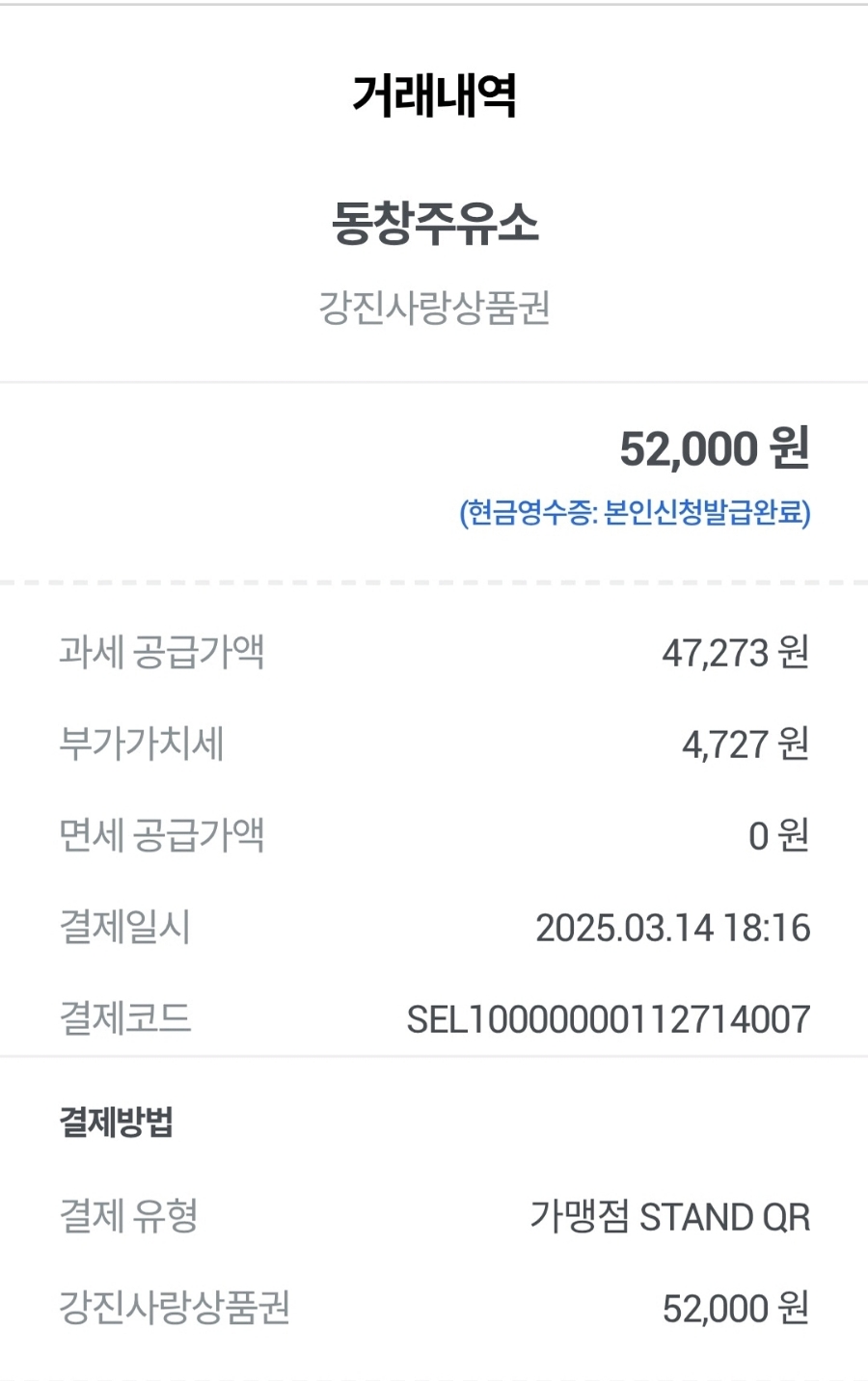The height and width of the screenshot is (1381, 868).
Task: Click the 부가가치세 label
Action: coord(142,744)
